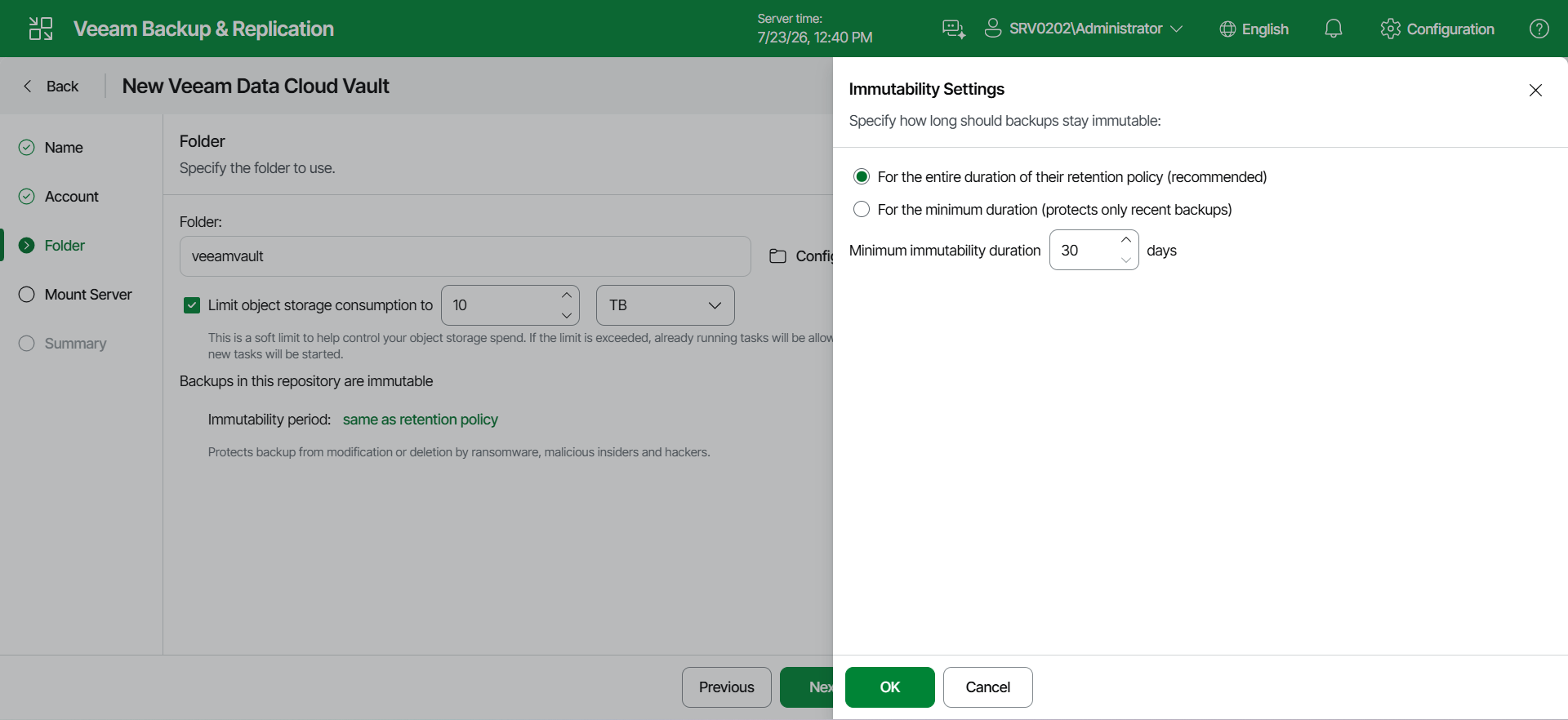Open the sessions monitor icon in header
Viewport: 1568px width, 720px height.
click(x=953, y=29)
